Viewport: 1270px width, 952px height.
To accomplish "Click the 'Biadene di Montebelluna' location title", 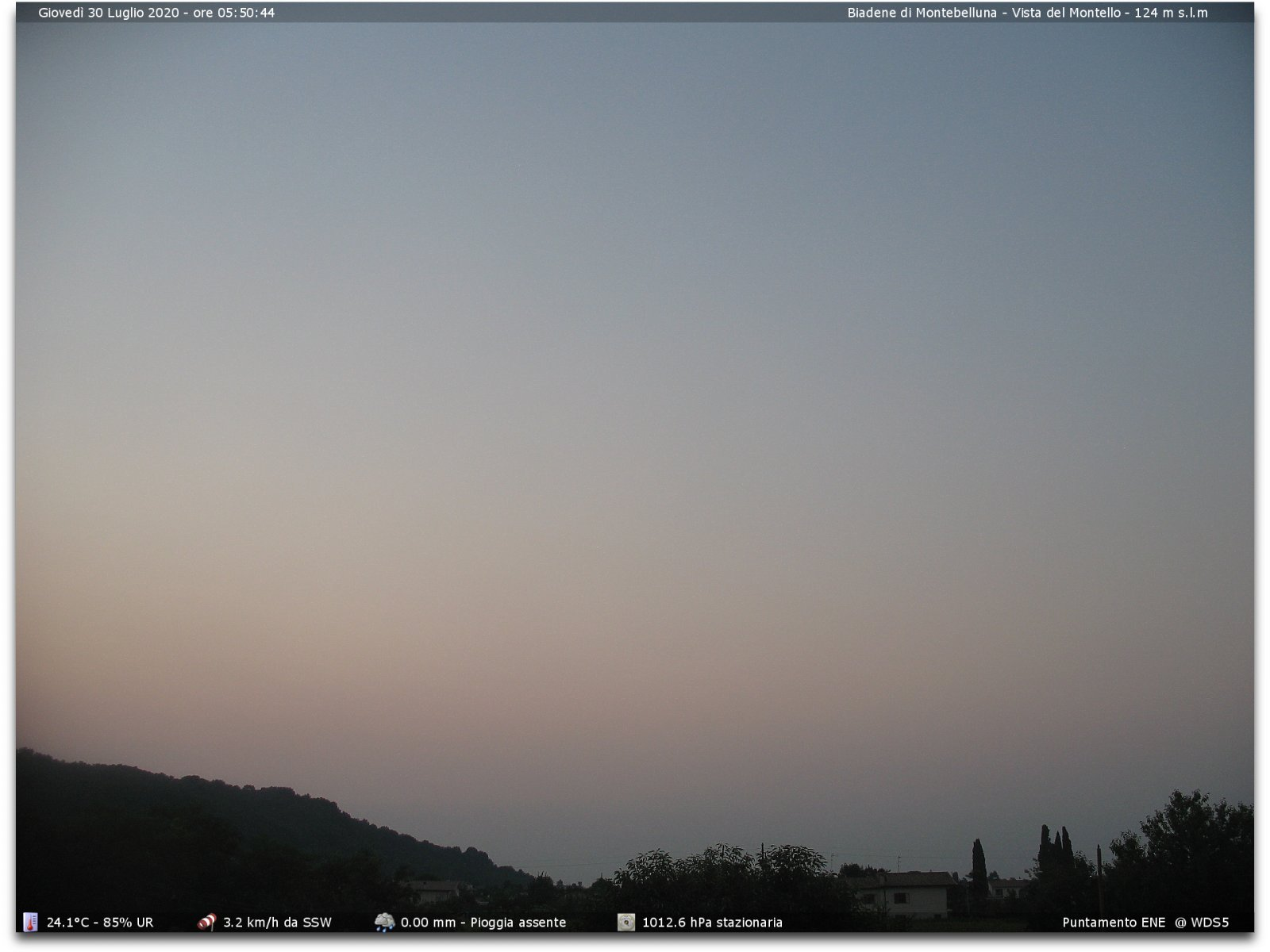I will [x=922, y=13].
